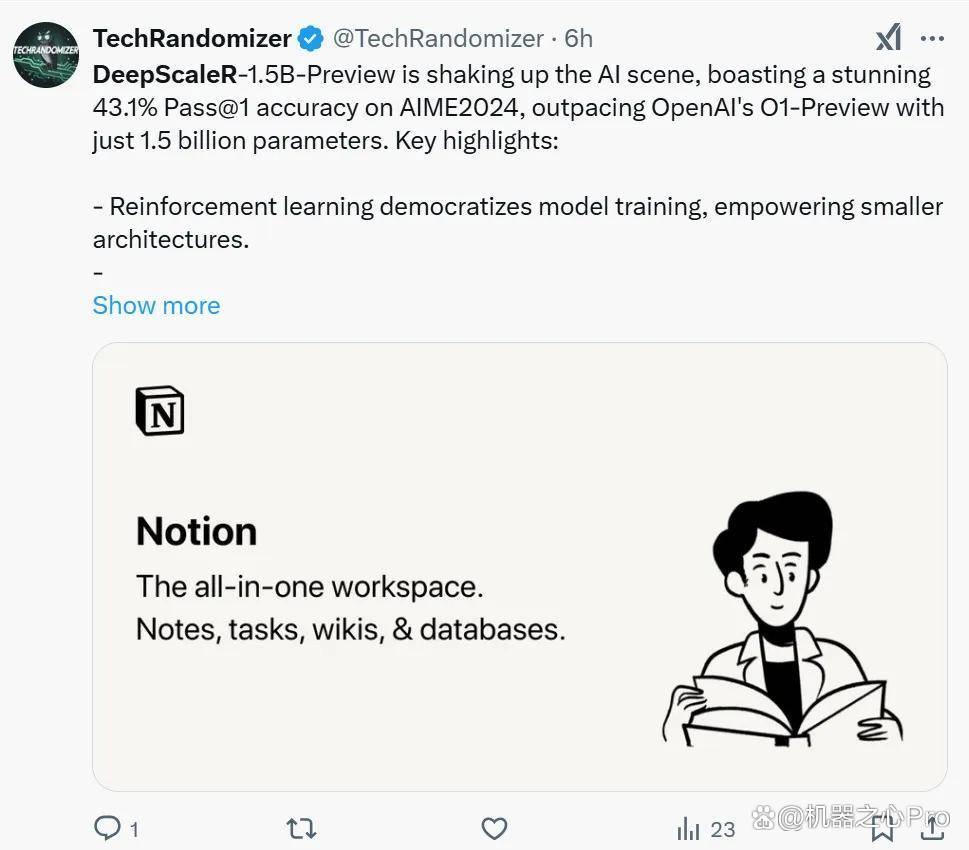Open the three-dot more options menu
The image size is (969, 850).
(x=932, y=38)
